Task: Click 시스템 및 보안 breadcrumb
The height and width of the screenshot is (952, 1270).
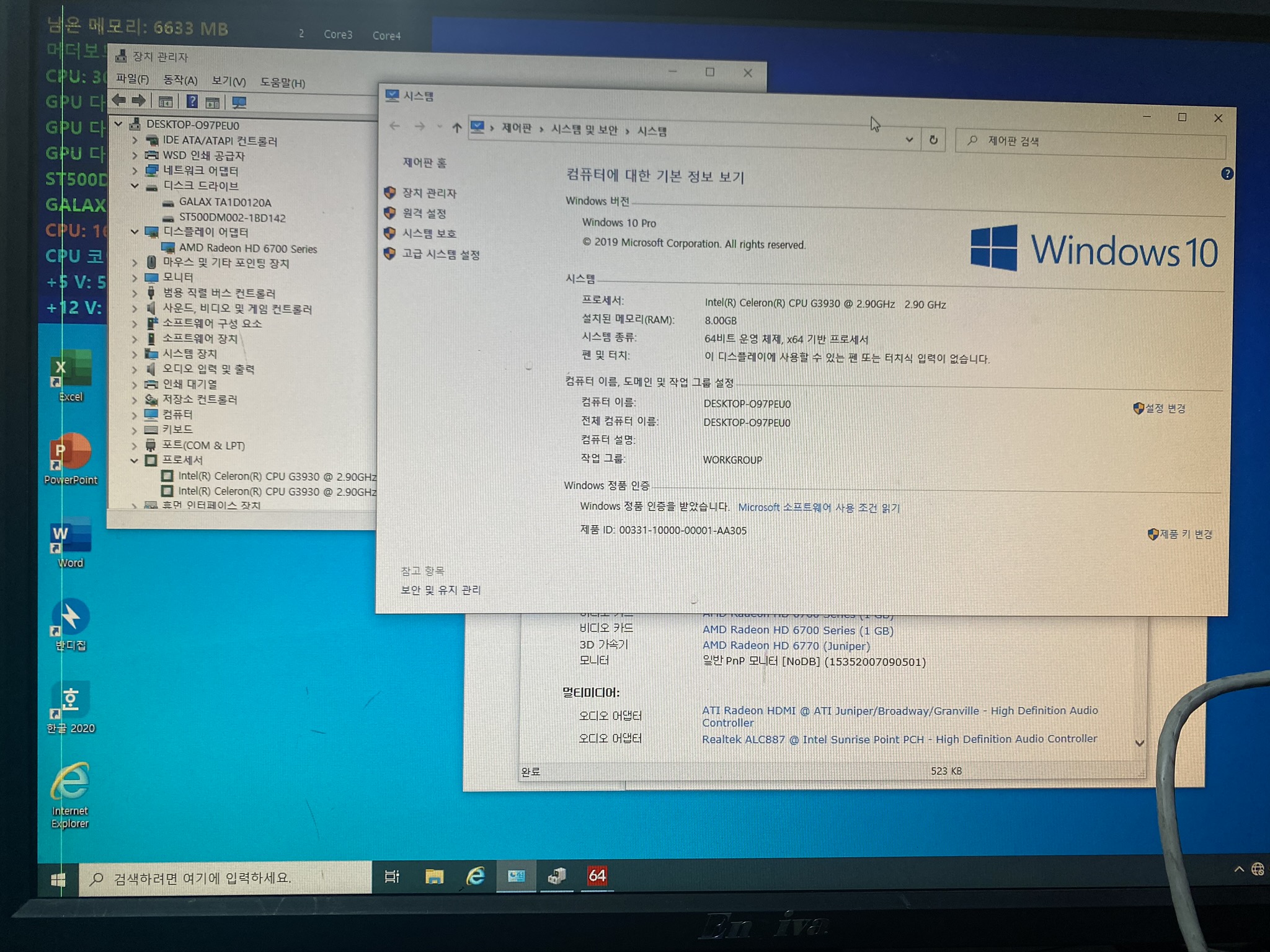Action: [584, 130]
